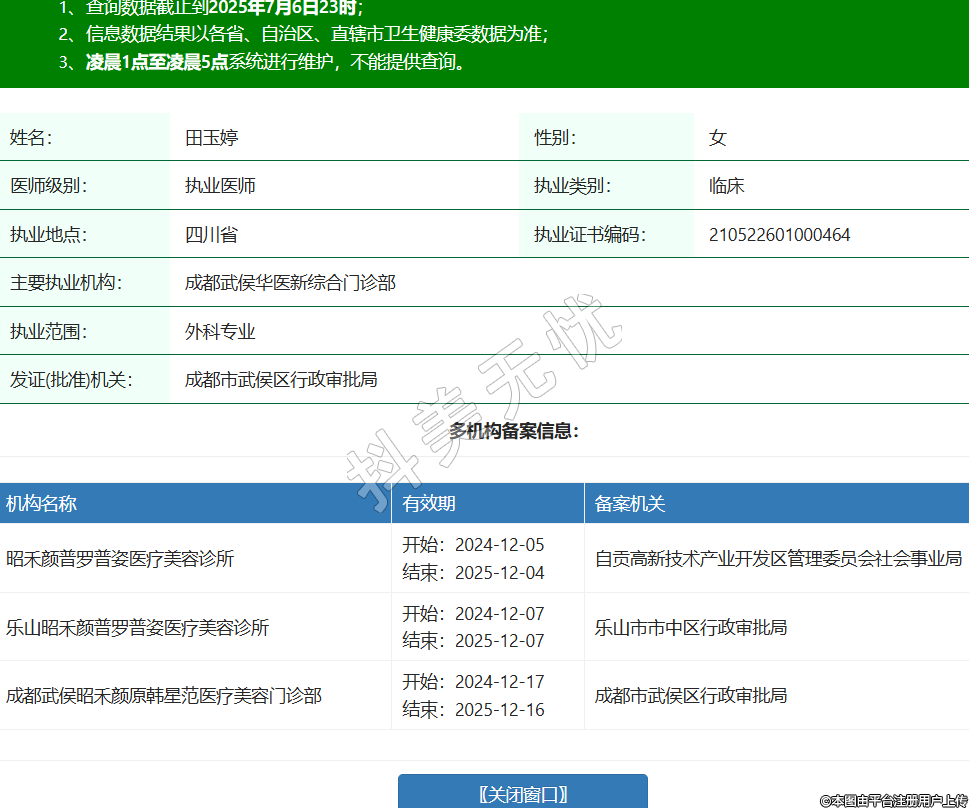The height and width of the screenshot is (808, 969).
Task: Click the 多机构备案信息 section heading
Action: coord(514,431)
